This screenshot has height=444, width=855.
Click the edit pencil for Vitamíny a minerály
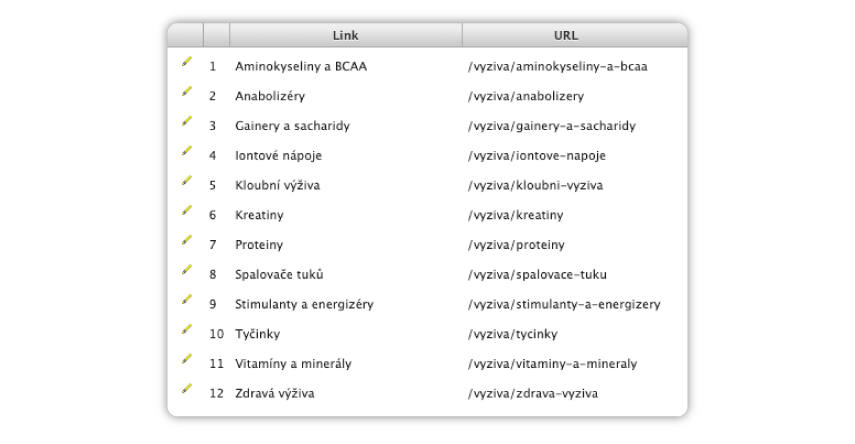(186, 359)
